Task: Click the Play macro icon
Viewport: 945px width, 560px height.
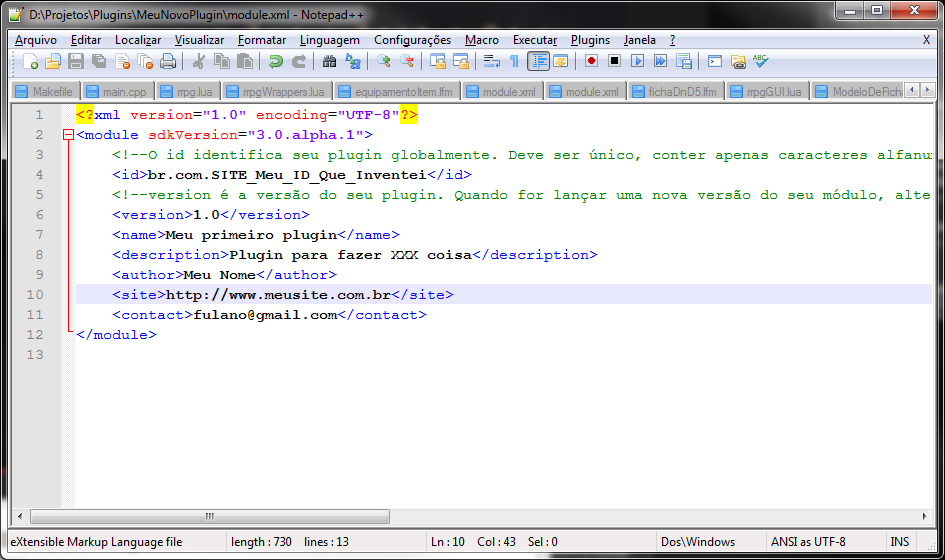Action: pos(637,62)
